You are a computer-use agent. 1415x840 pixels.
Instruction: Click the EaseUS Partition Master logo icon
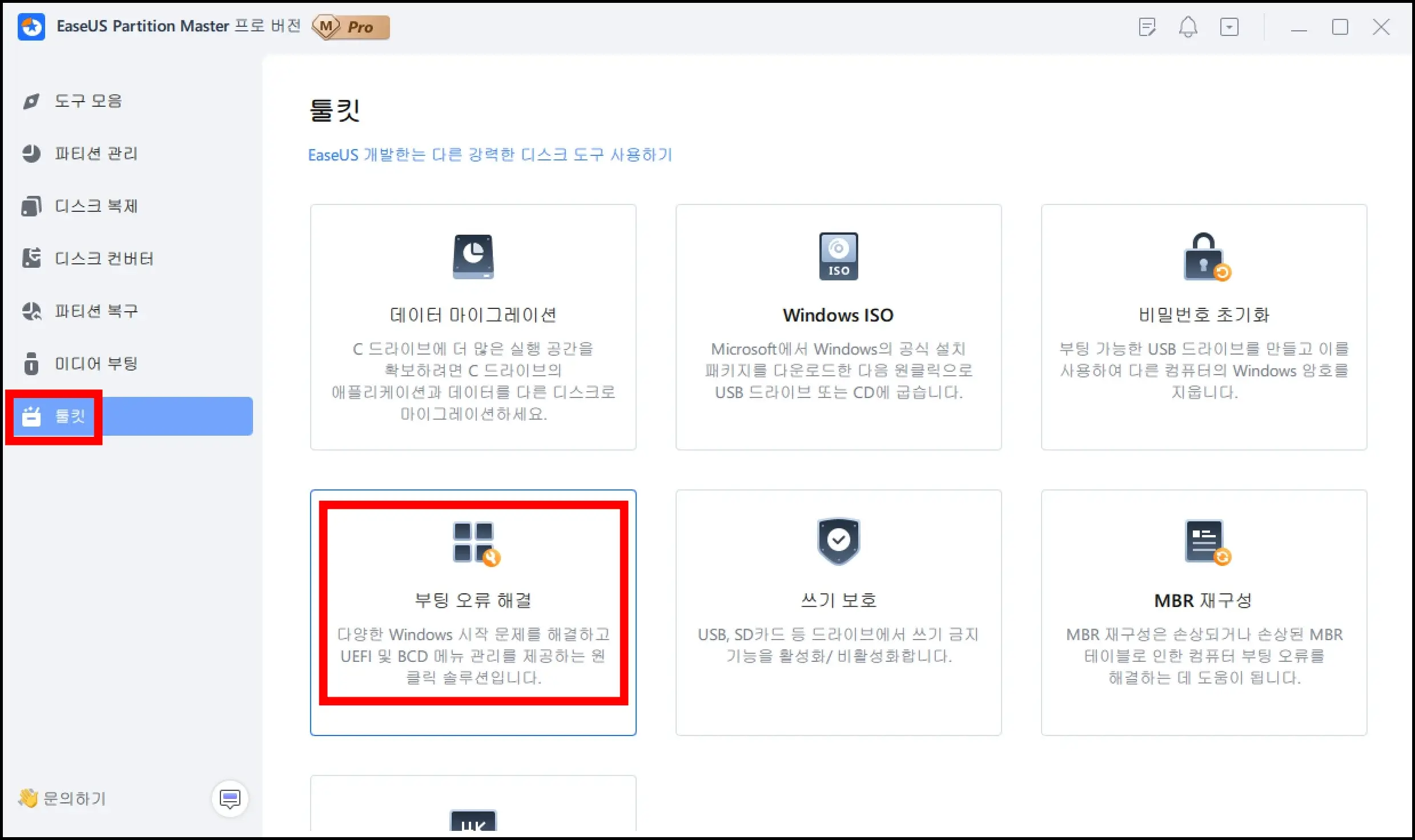(31, 27)
